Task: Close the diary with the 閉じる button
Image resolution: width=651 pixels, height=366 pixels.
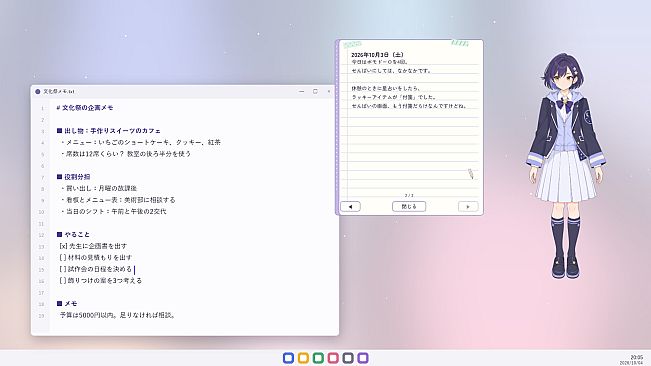Action: 409,207
